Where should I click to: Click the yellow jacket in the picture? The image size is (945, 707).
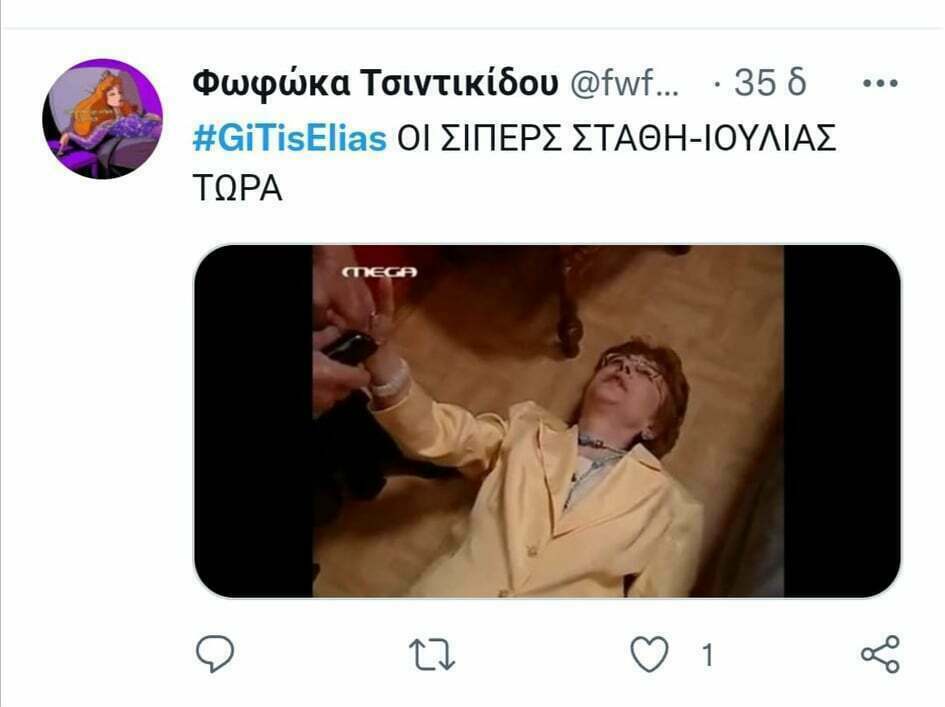(x=542, y=500)
